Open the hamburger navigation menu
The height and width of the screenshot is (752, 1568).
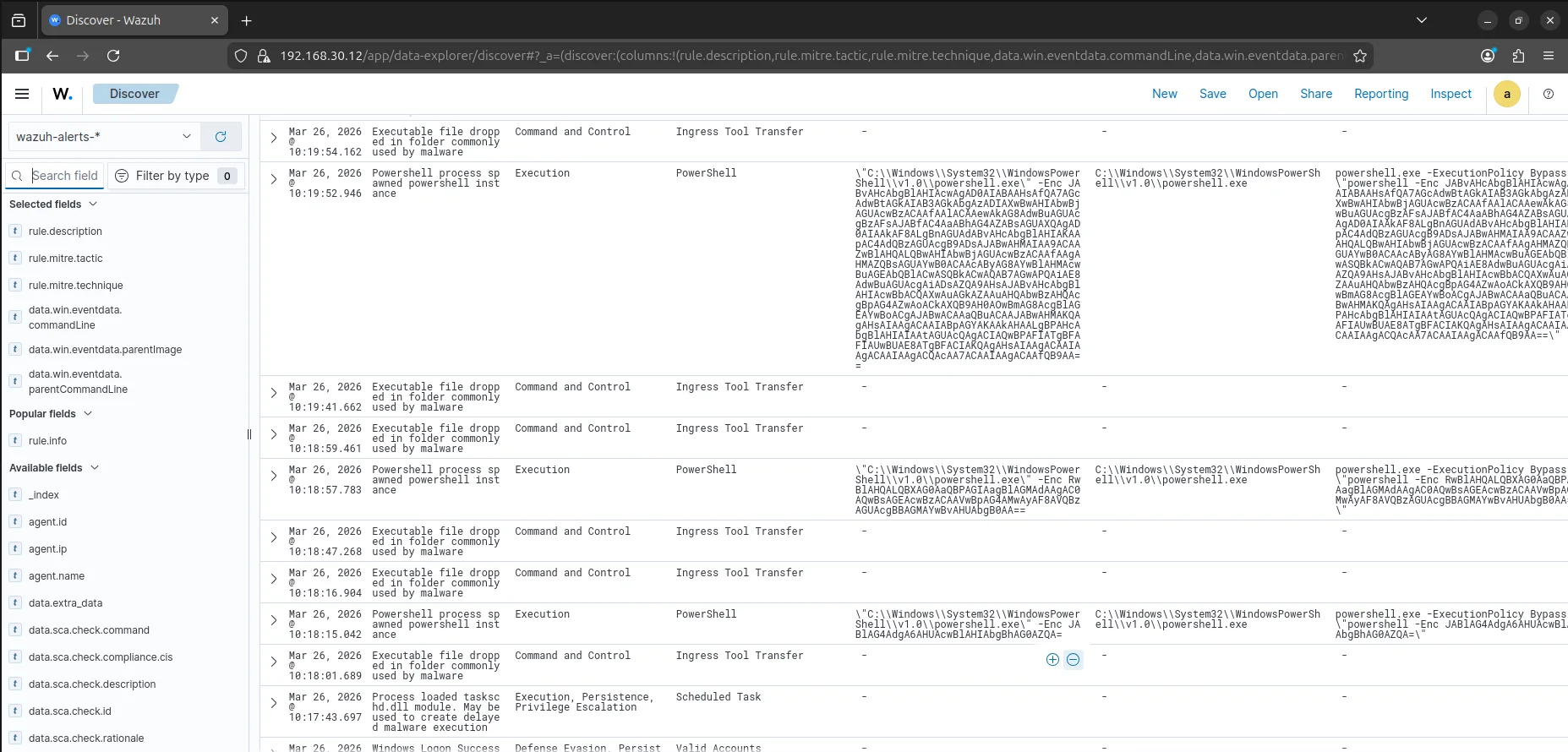pos(22,94)
